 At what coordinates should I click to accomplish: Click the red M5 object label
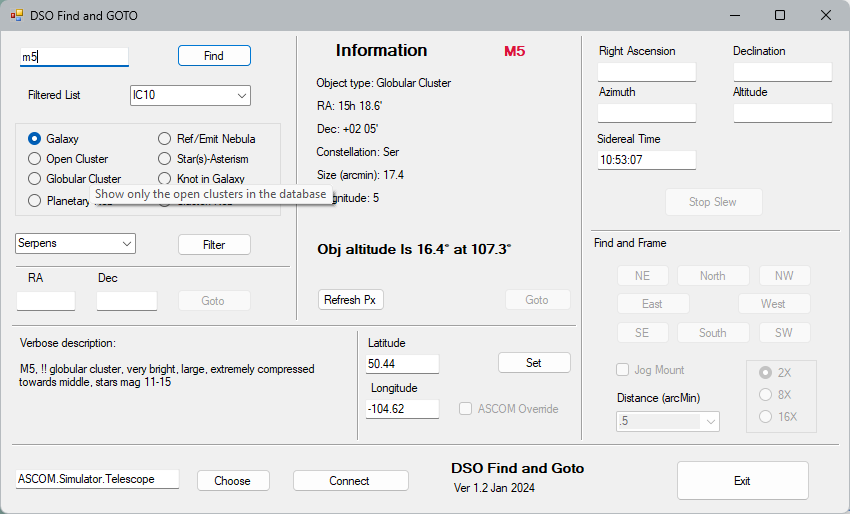coord(514,52)
